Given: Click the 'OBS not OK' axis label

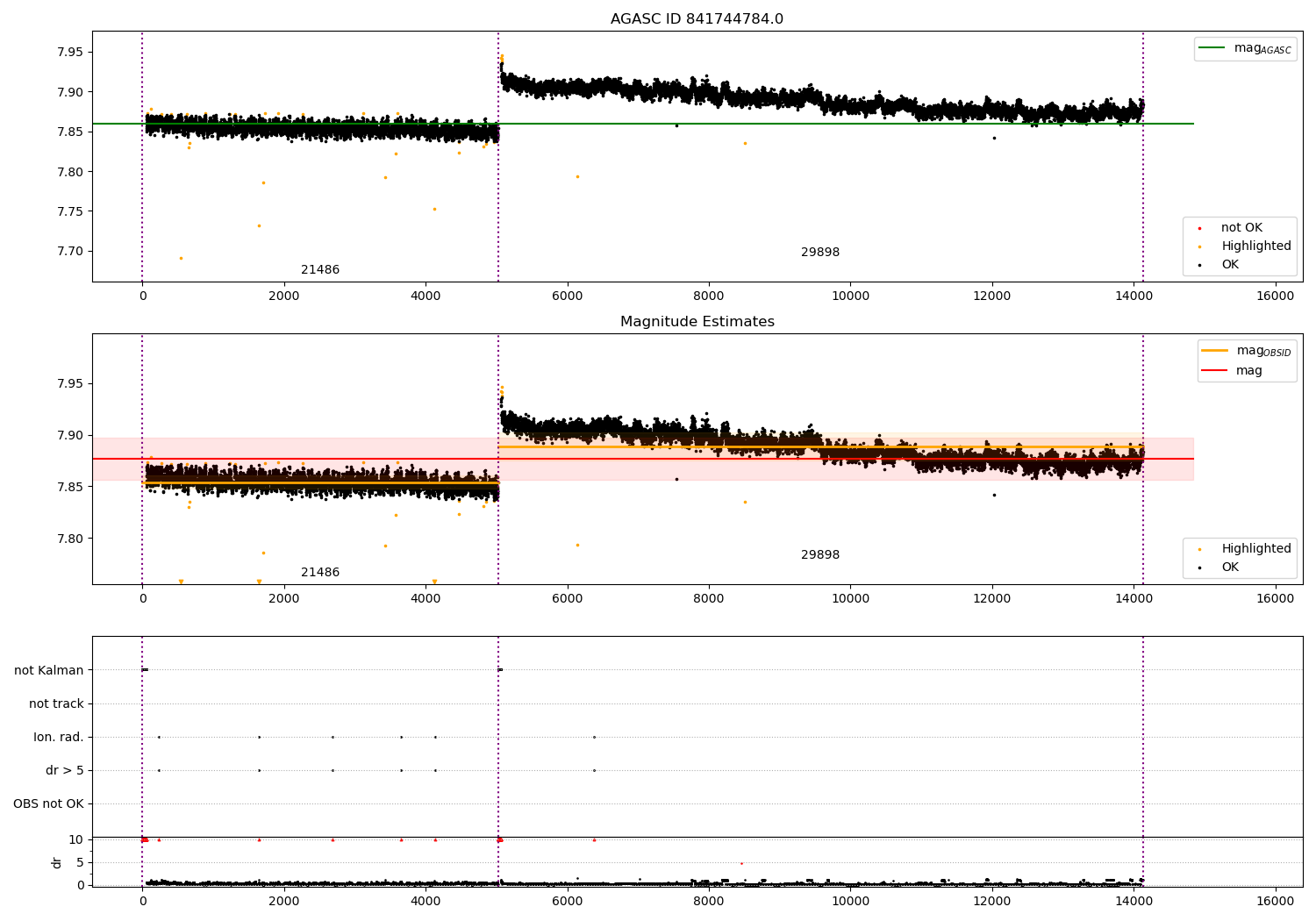Looking at the screenshot, I should (48, 803).
